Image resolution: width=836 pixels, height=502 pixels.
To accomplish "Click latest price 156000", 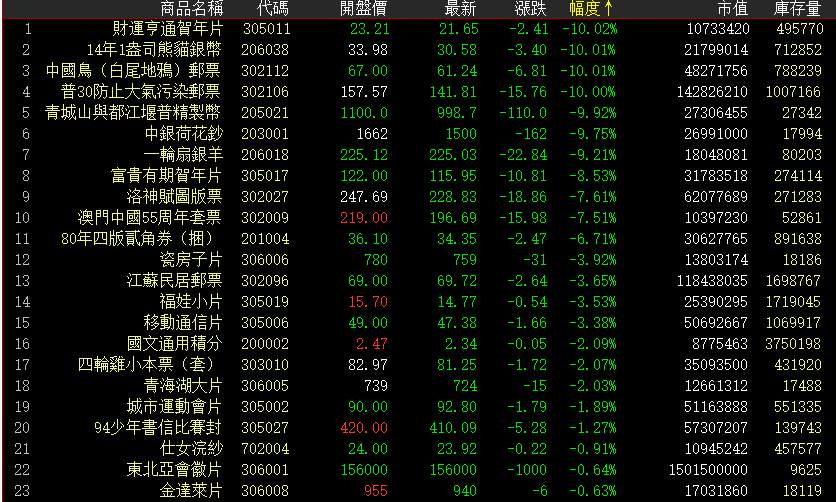I will point(453,469).
